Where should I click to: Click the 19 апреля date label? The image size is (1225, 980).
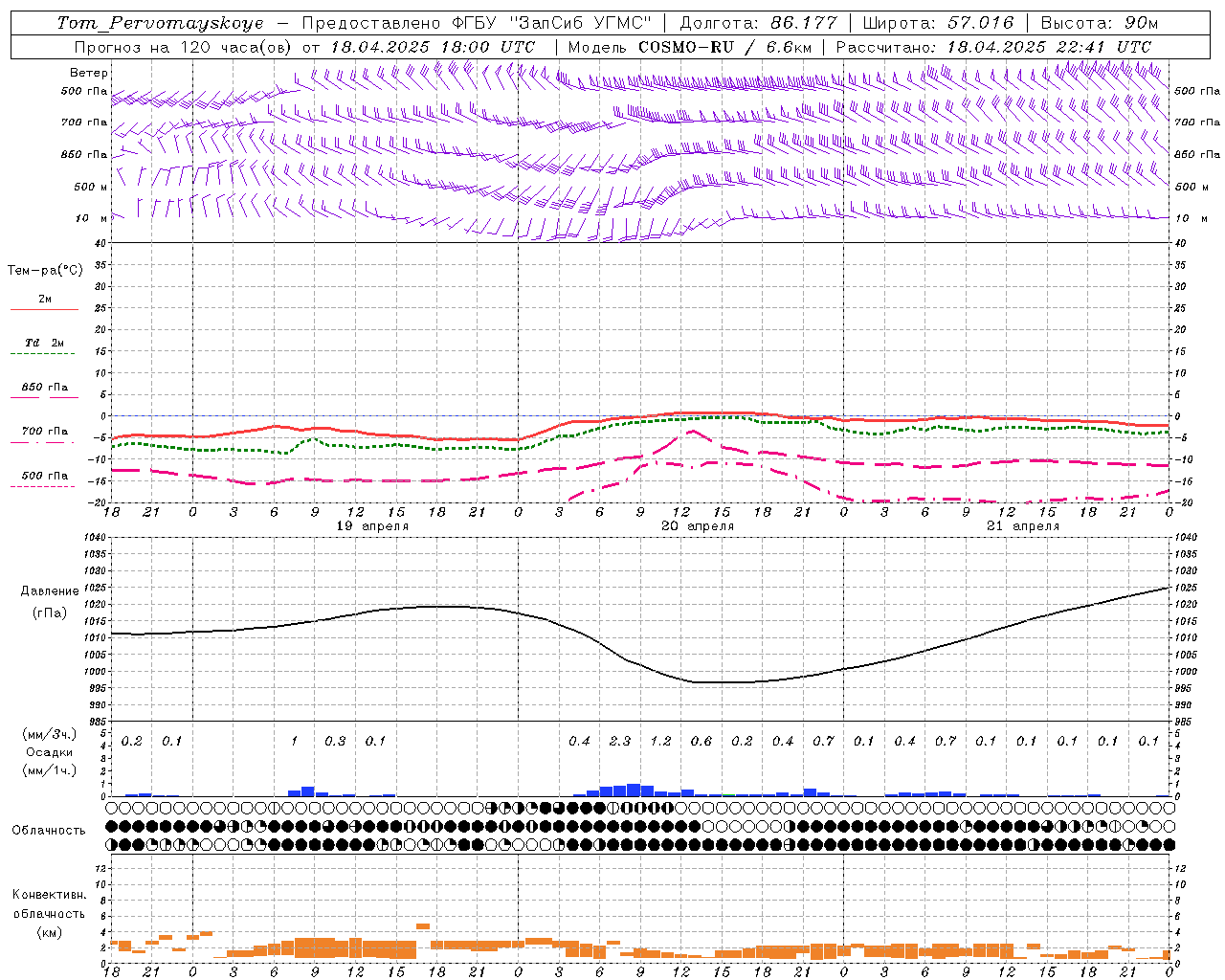(372, 526)
